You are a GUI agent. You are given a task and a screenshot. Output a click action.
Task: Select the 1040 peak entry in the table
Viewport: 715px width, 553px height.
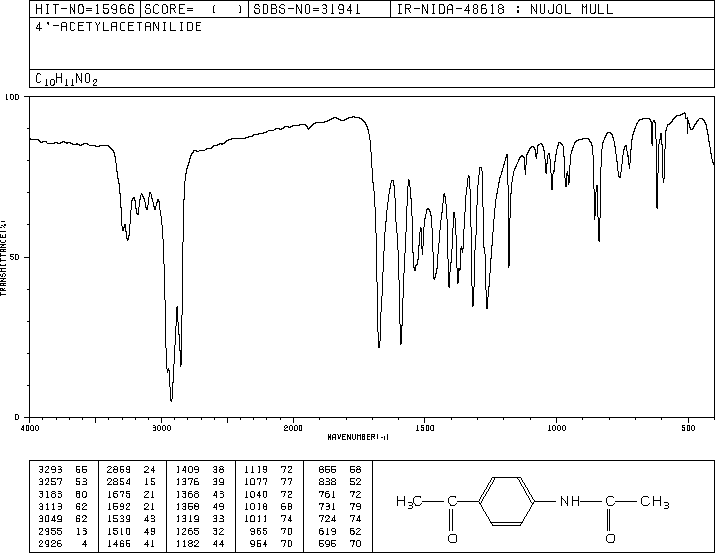tap(269, 494)
